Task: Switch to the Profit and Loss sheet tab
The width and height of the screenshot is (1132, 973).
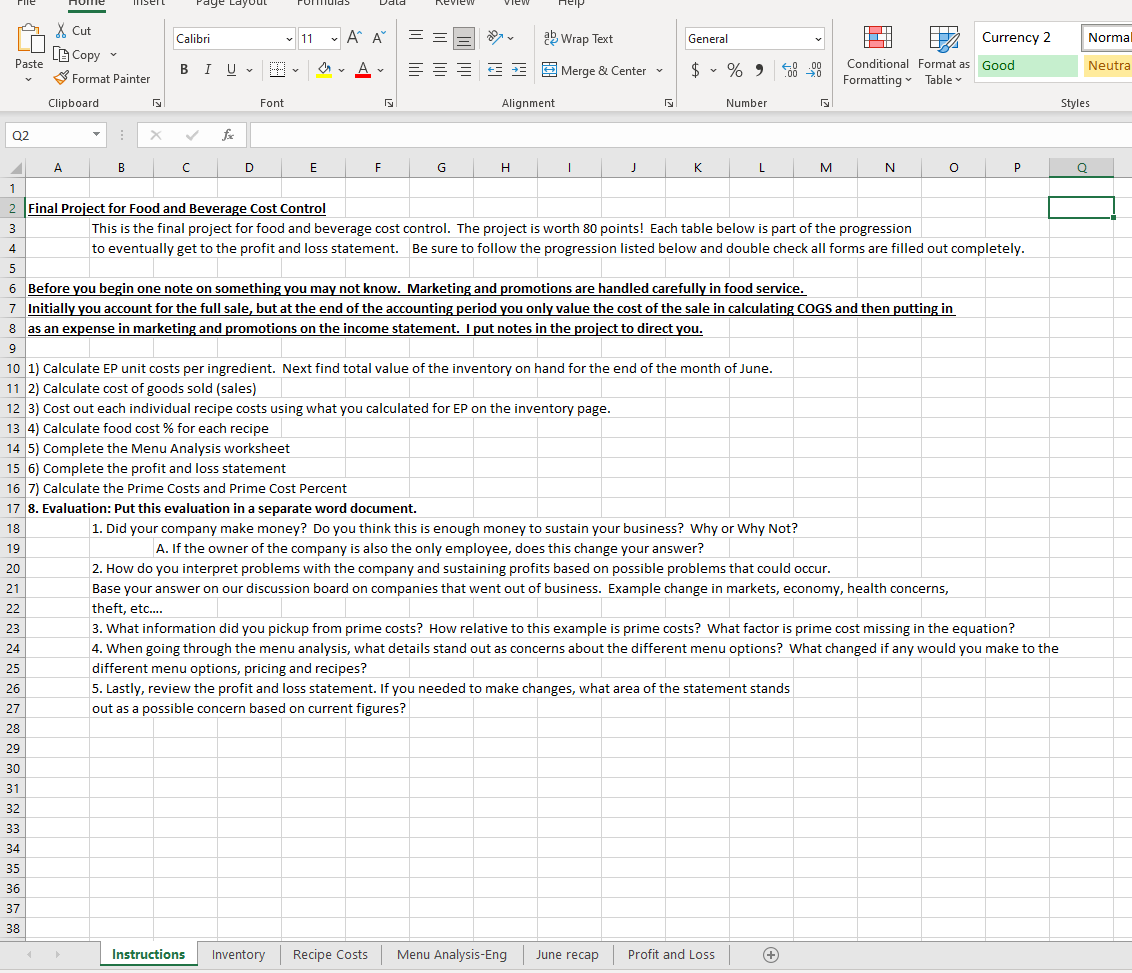Action: pos(671,954)
